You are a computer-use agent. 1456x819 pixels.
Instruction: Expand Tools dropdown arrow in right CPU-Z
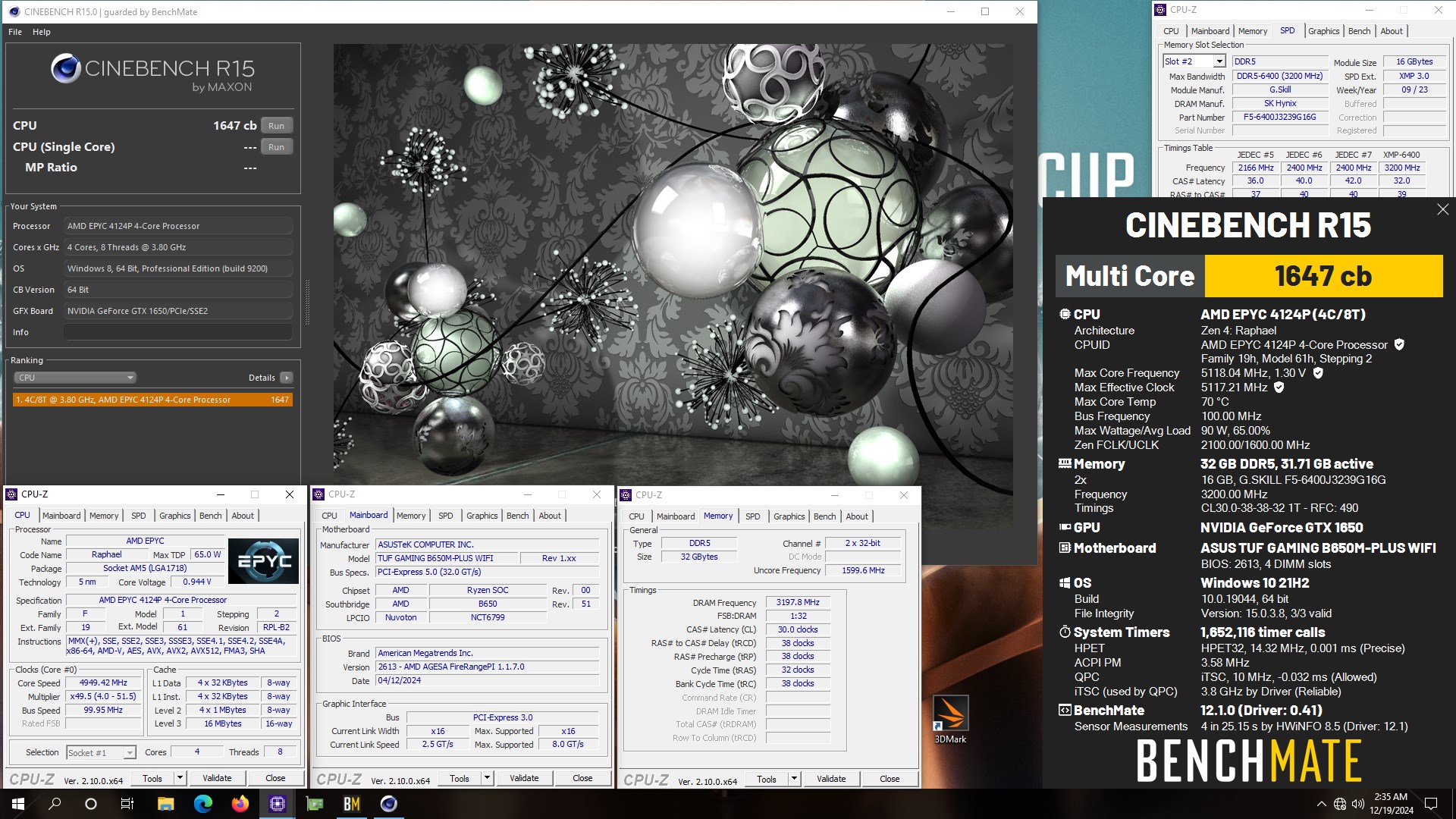click(x=794, y=779)
